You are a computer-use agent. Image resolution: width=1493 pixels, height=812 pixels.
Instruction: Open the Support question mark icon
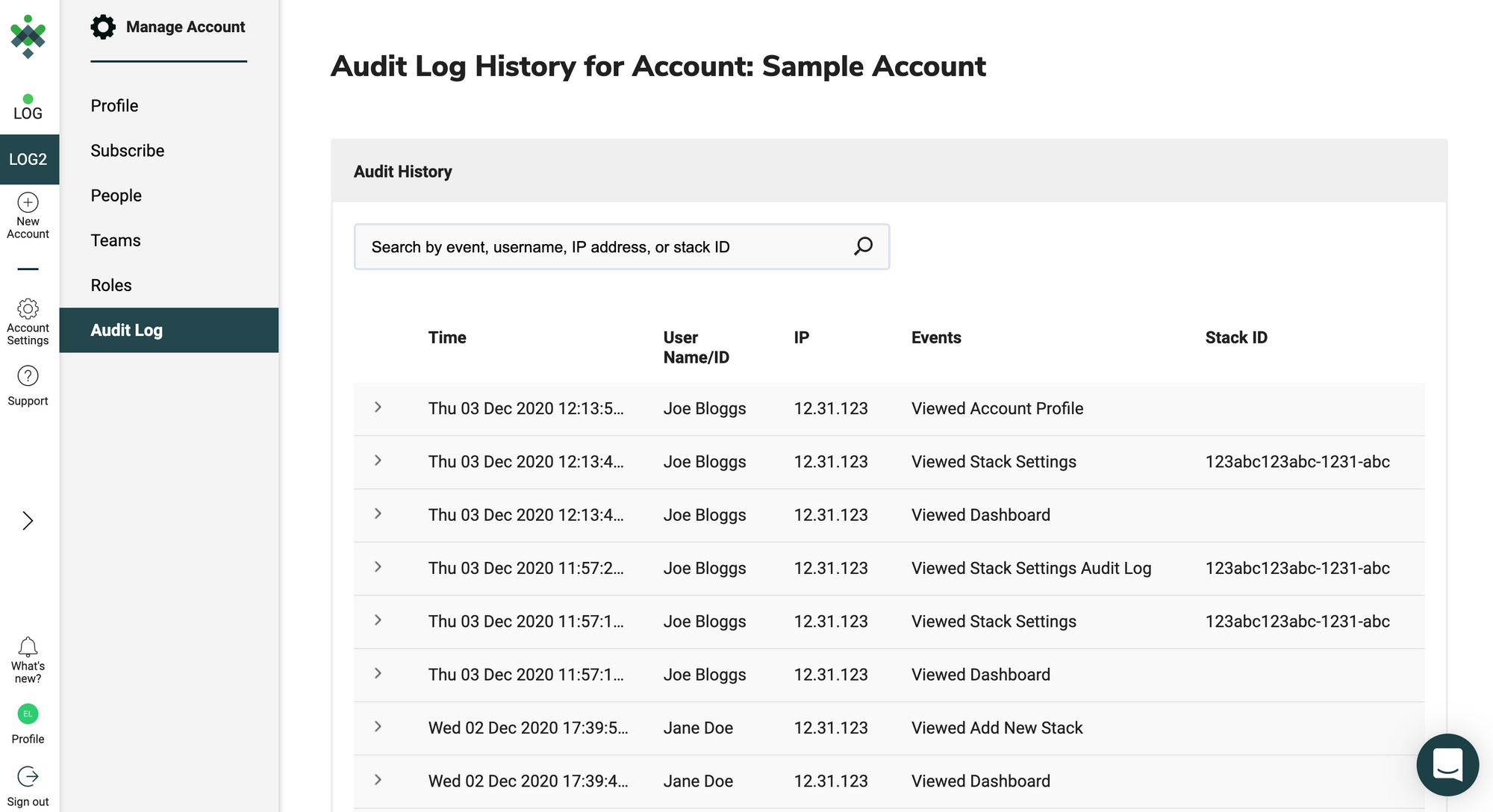click(28, 376)
